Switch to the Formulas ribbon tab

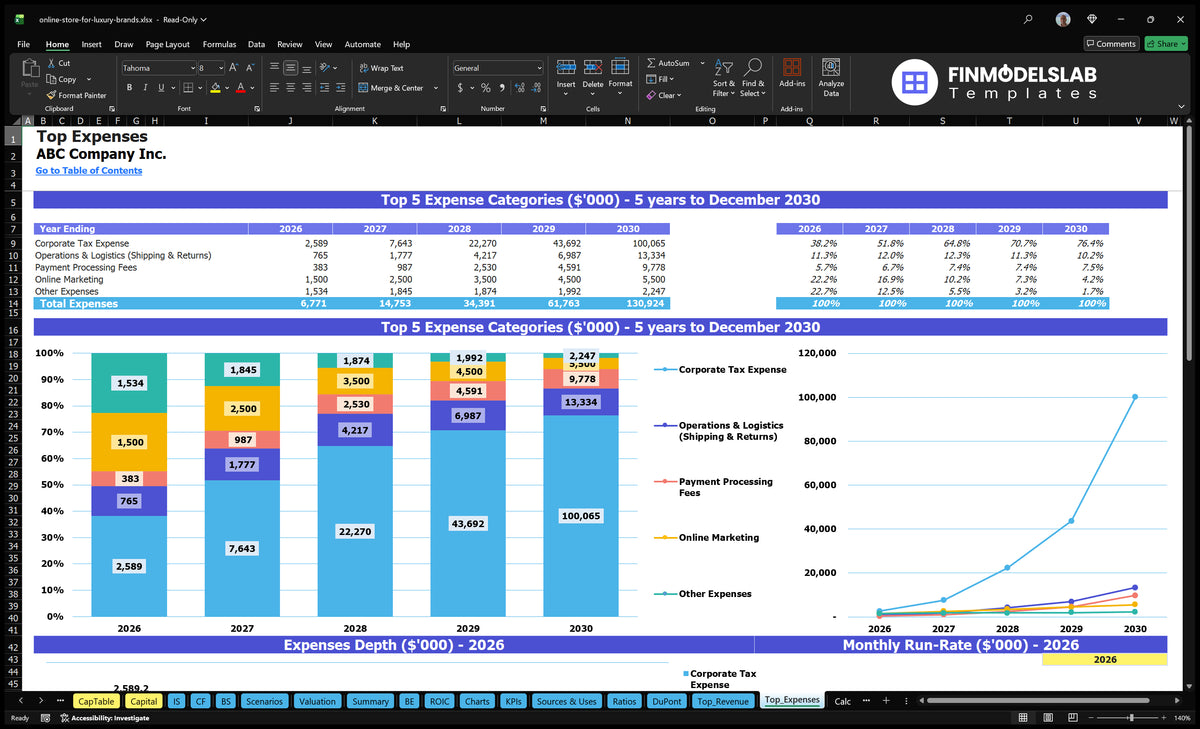[219, 44]
